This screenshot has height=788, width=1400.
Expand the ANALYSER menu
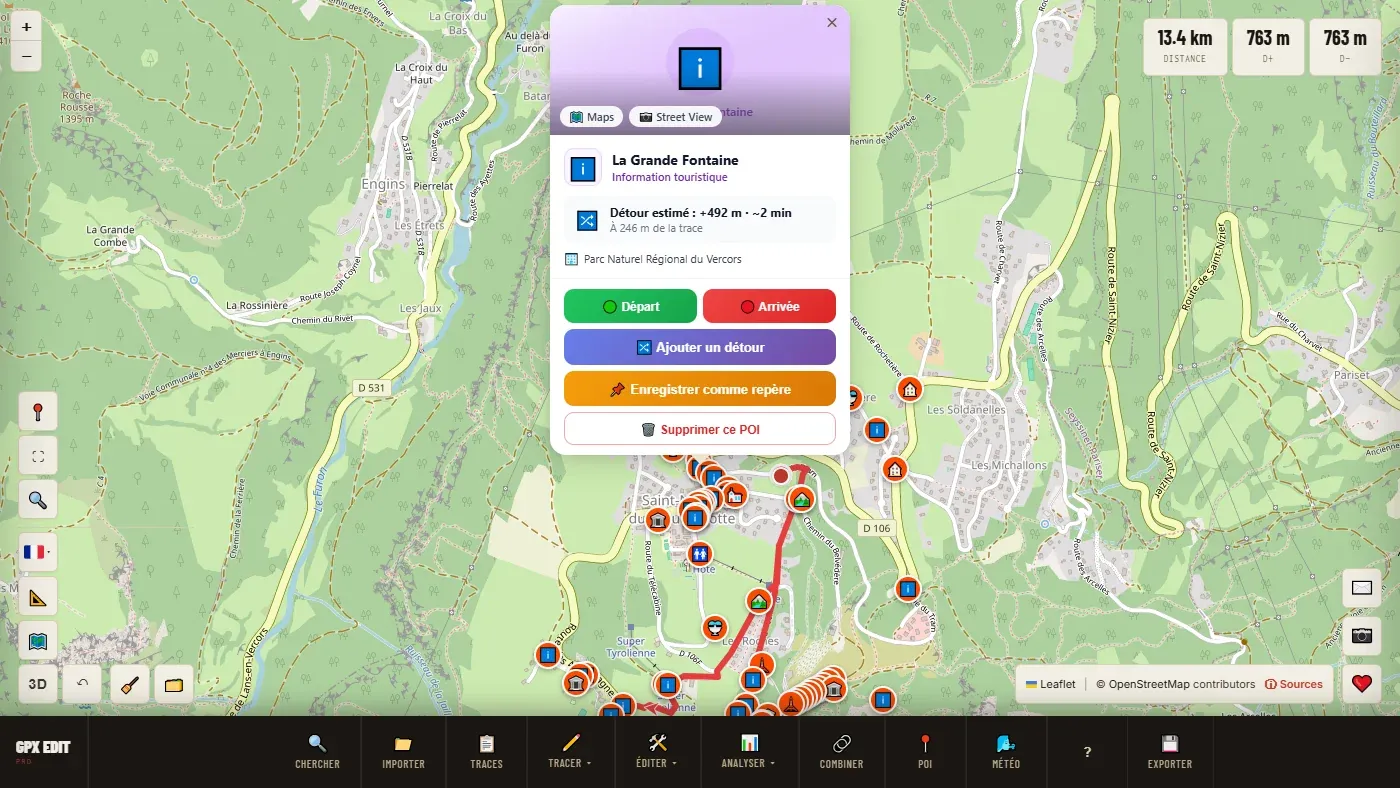point(749,752)
